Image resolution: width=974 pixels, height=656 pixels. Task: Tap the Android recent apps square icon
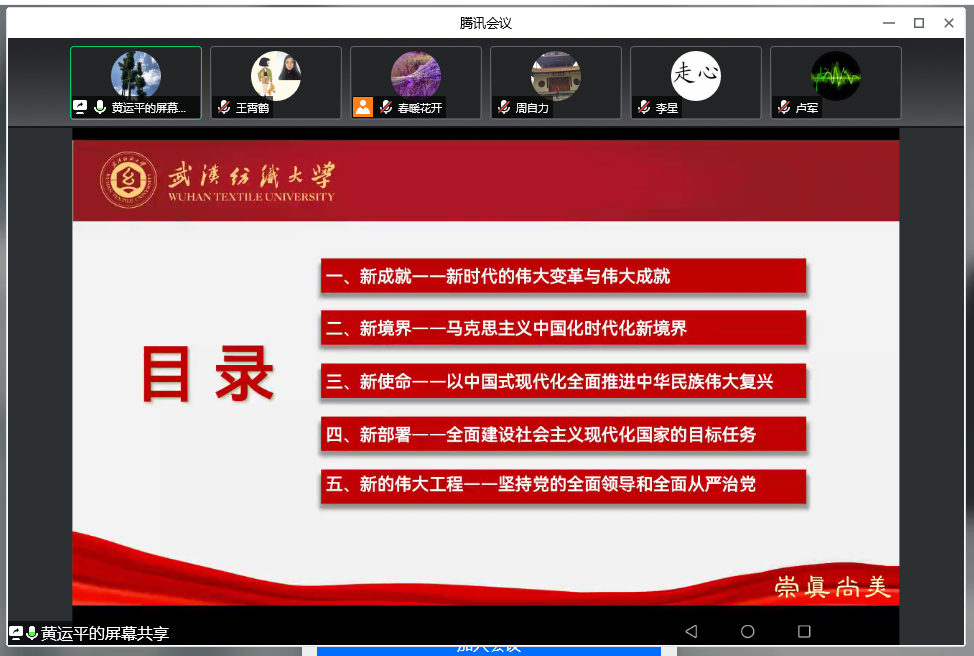804,631
